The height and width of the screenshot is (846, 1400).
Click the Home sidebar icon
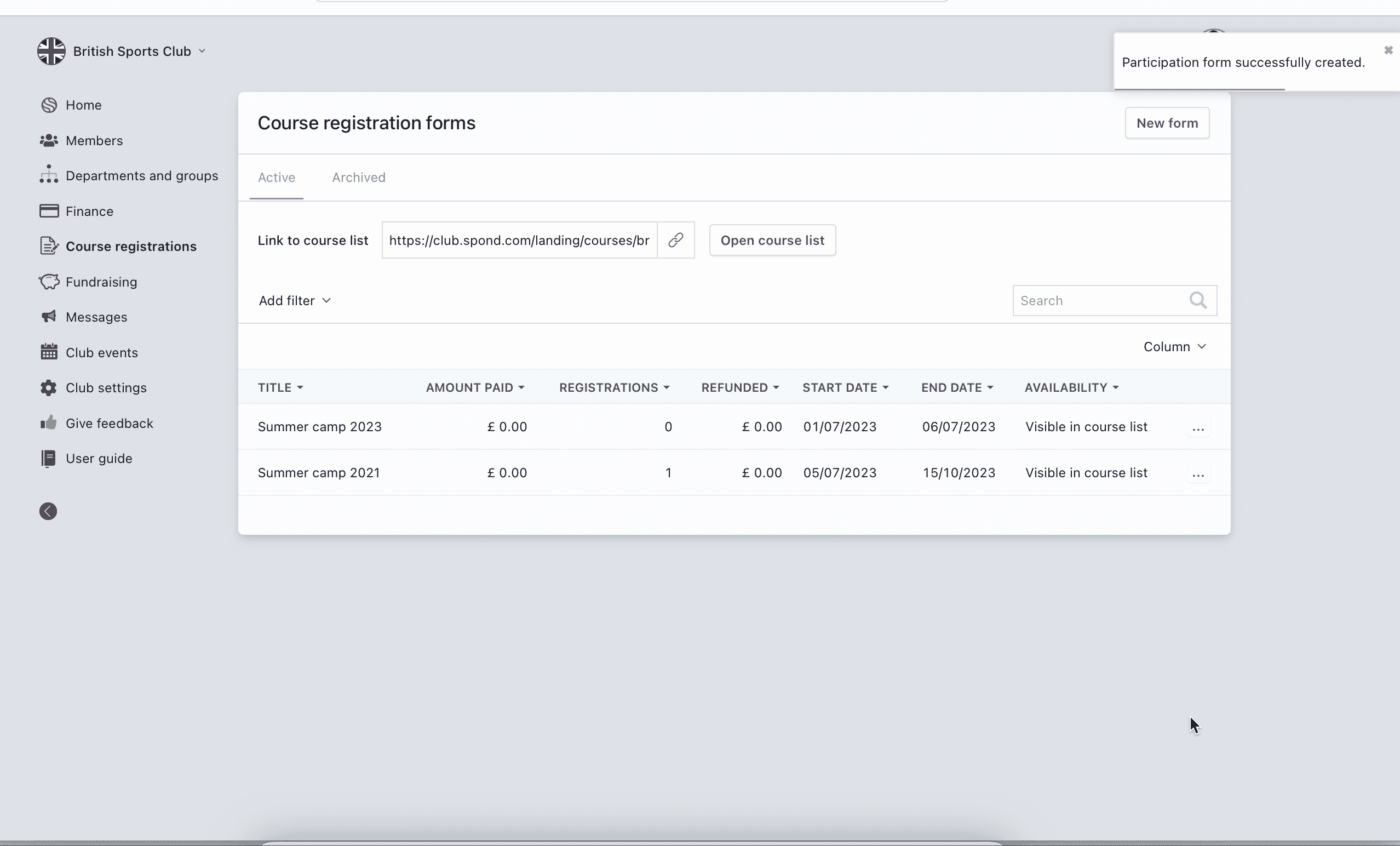click(49, 105)
